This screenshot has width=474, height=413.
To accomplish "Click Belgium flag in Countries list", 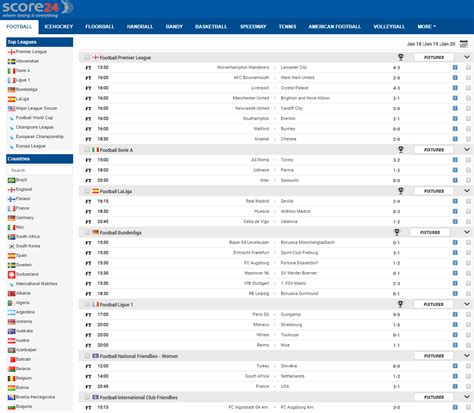I will coord(11,378).
